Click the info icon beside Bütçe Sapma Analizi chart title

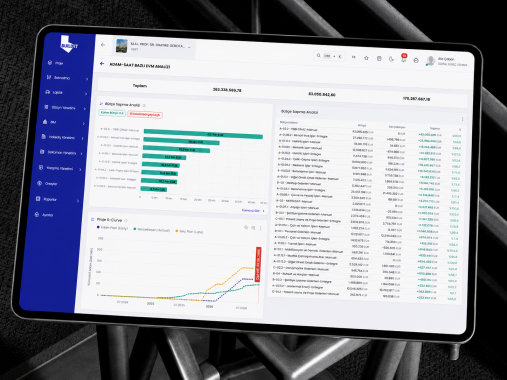pos(144,105)
